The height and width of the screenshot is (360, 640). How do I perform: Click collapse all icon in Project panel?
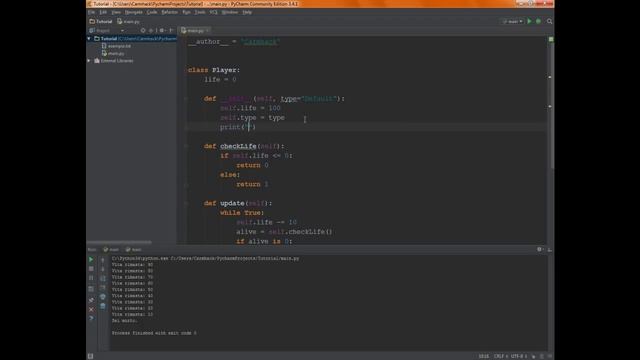coord(151,31)
